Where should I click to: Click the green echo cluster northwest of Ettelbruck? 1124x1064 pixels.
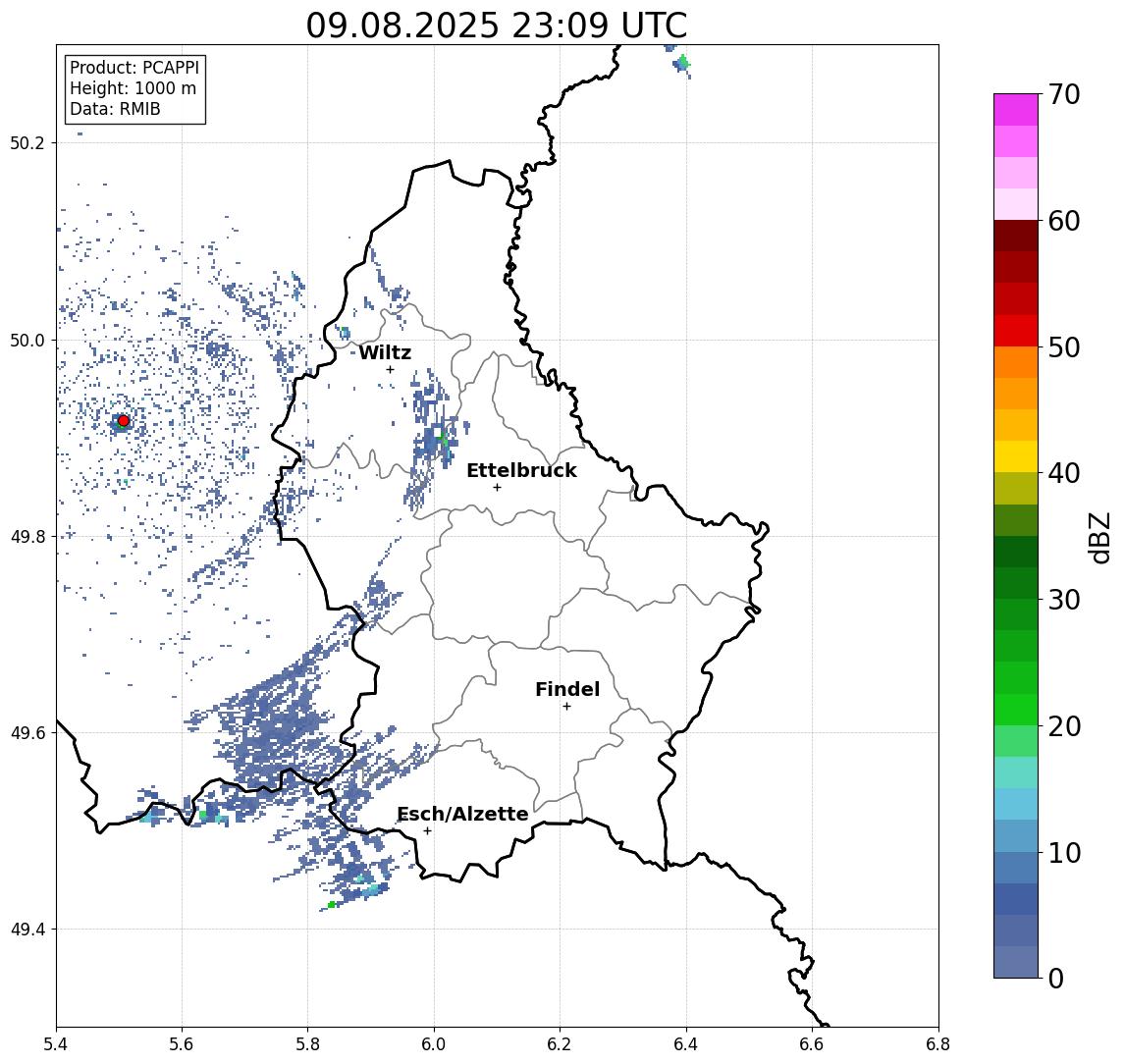tap(443, 437)
